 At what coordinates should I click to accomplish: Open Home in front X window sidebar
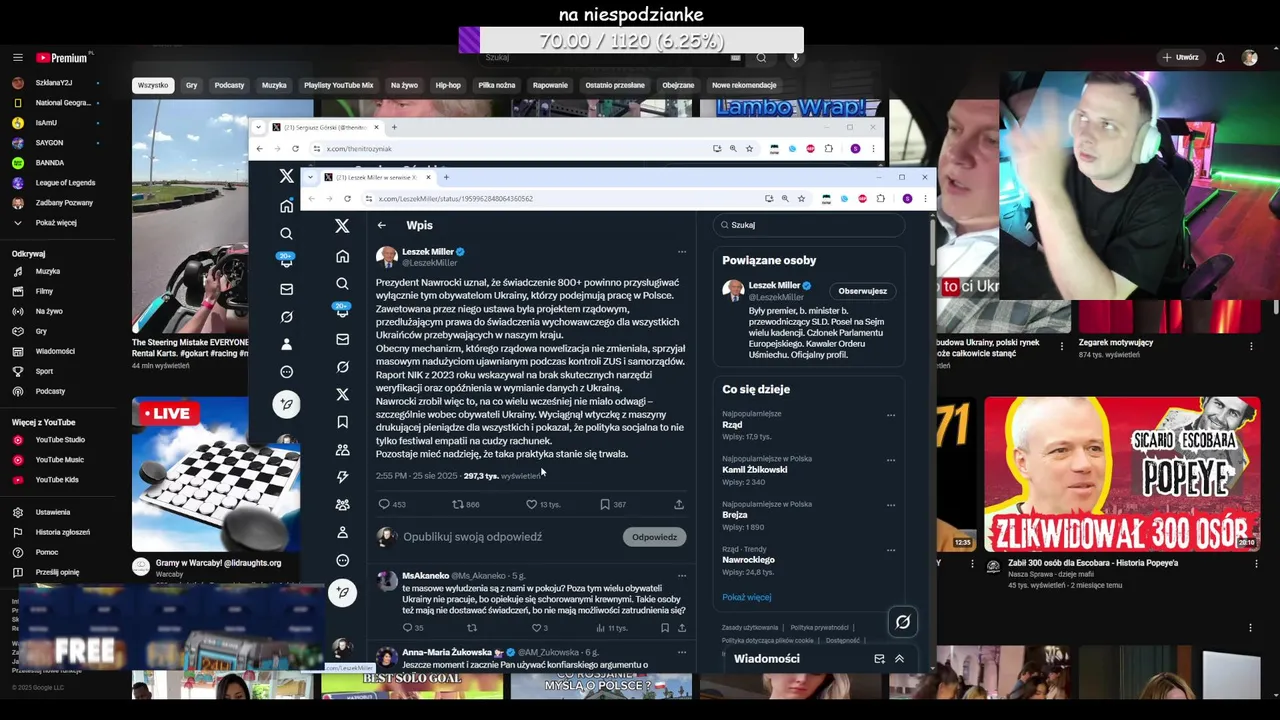[x=342, y=256]
